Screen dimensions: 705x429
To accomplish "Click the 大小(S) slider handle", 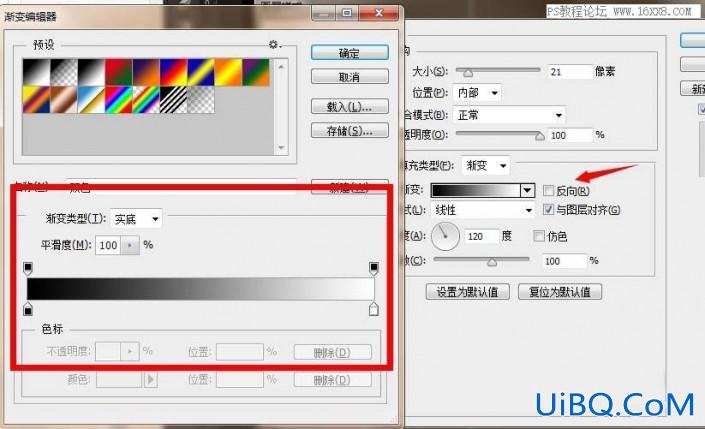I will [468, 72].
